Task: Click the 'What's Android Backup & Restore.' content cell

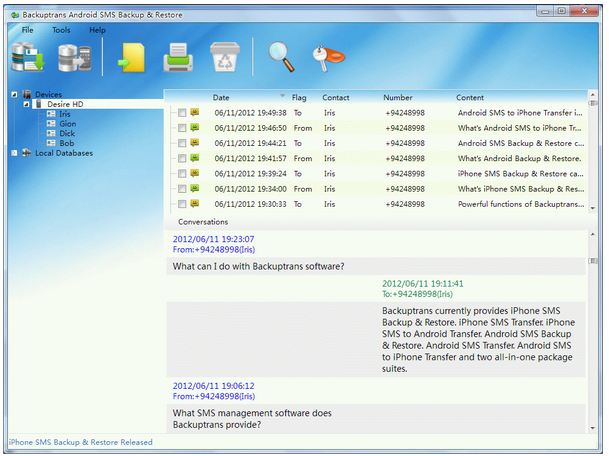Action: (519, 158)
